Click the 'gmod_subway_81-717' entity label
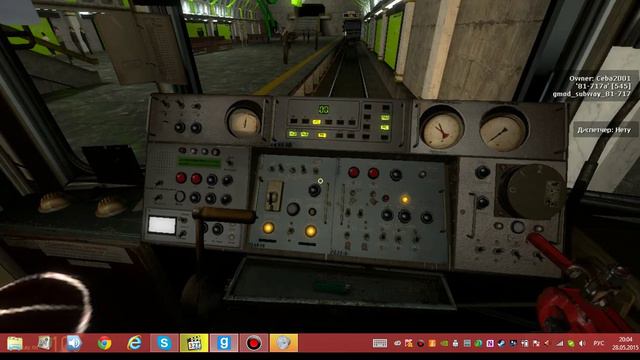The width and height of the screenshot is (640, 360). [x=591, y=94]
